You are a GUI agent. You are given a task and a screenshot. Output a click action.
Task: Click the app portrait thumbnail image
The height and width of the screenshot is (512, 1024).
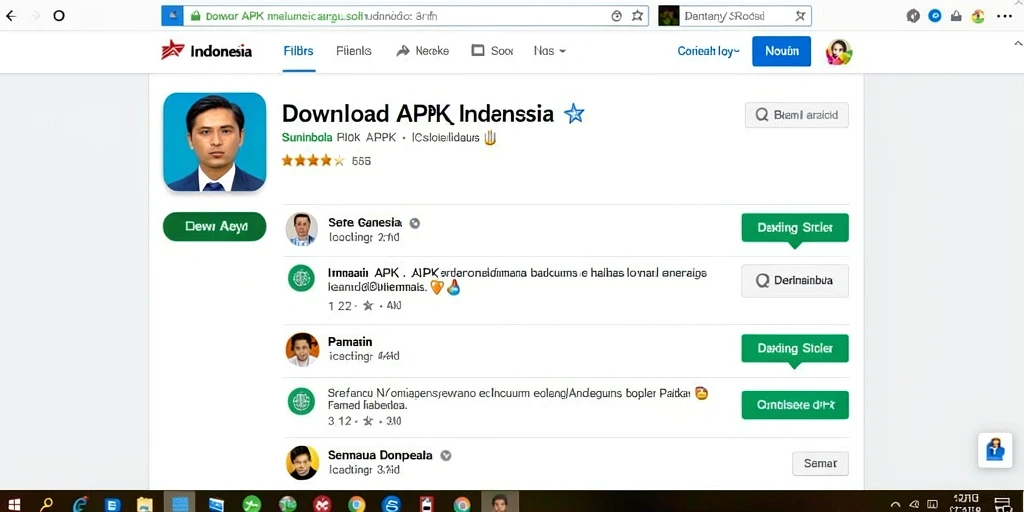pos(215,142)
